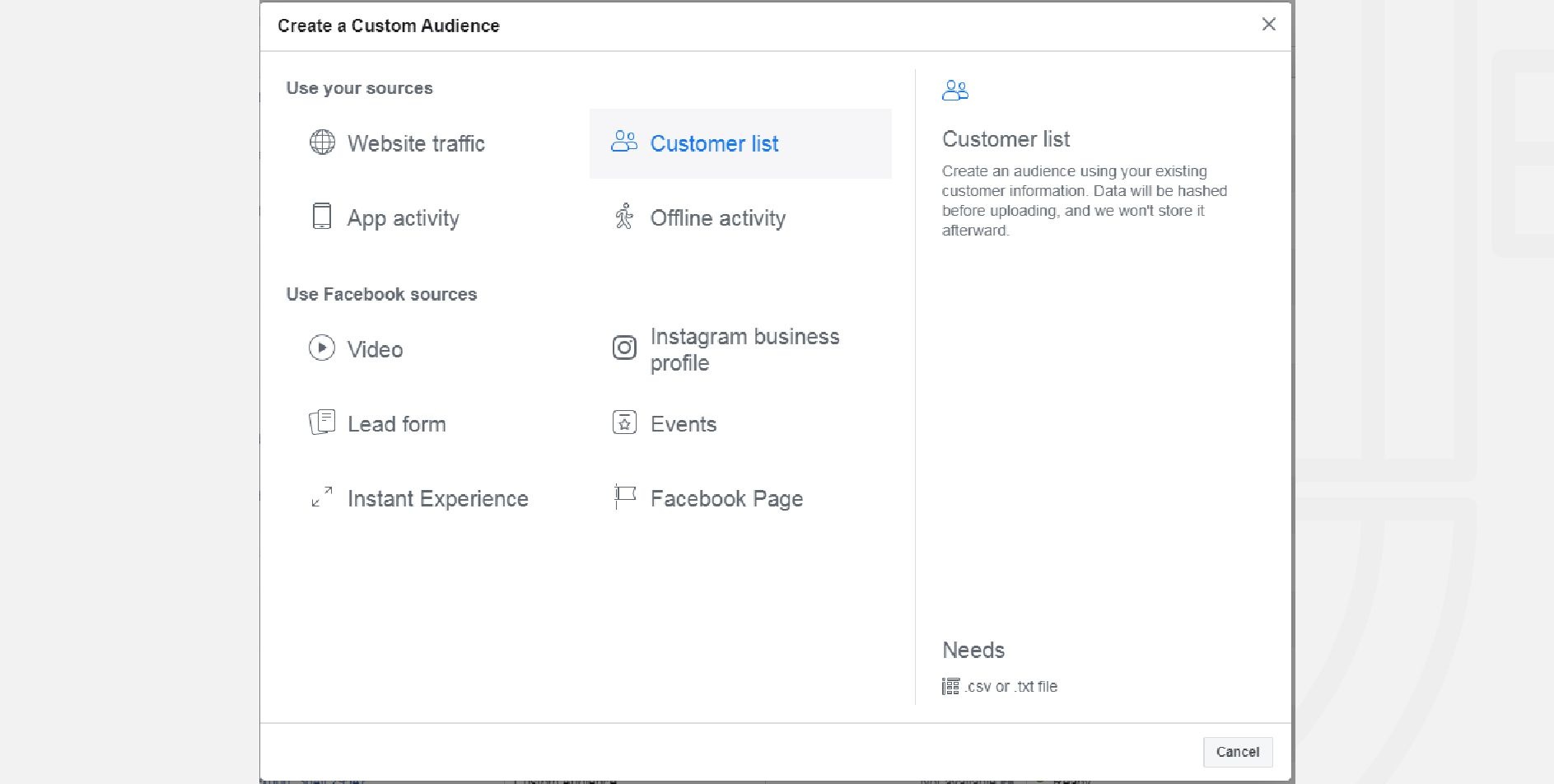Screen dimensions: 1554x784
Task: Click the large Customer list icon in description panel
Action: pos(955,90)
